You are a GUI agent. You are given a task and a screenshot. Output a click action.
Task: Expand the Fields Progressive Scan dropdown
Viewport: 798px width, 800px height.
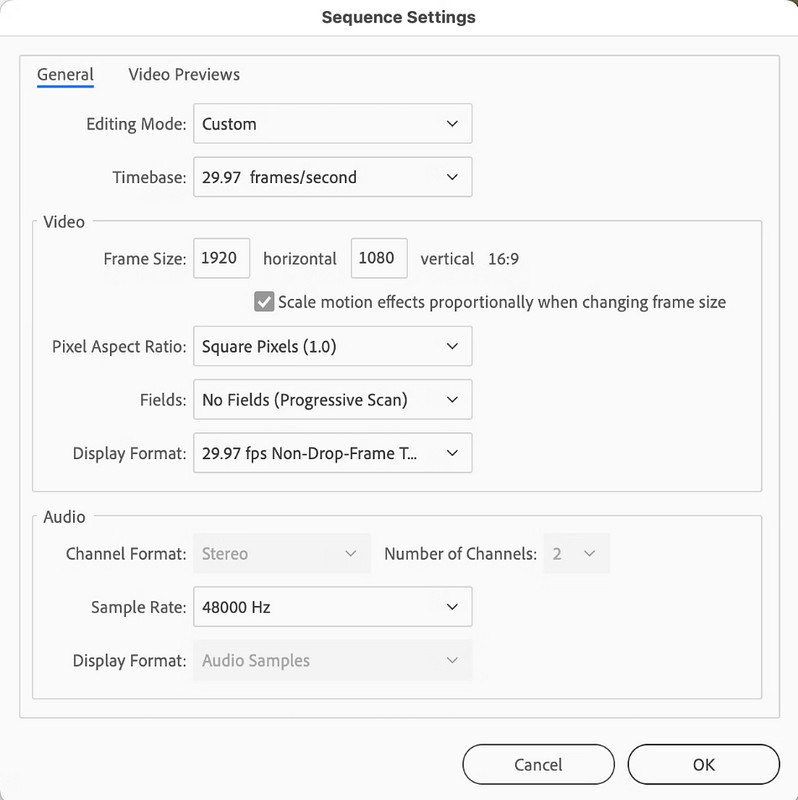click(333, 399)
